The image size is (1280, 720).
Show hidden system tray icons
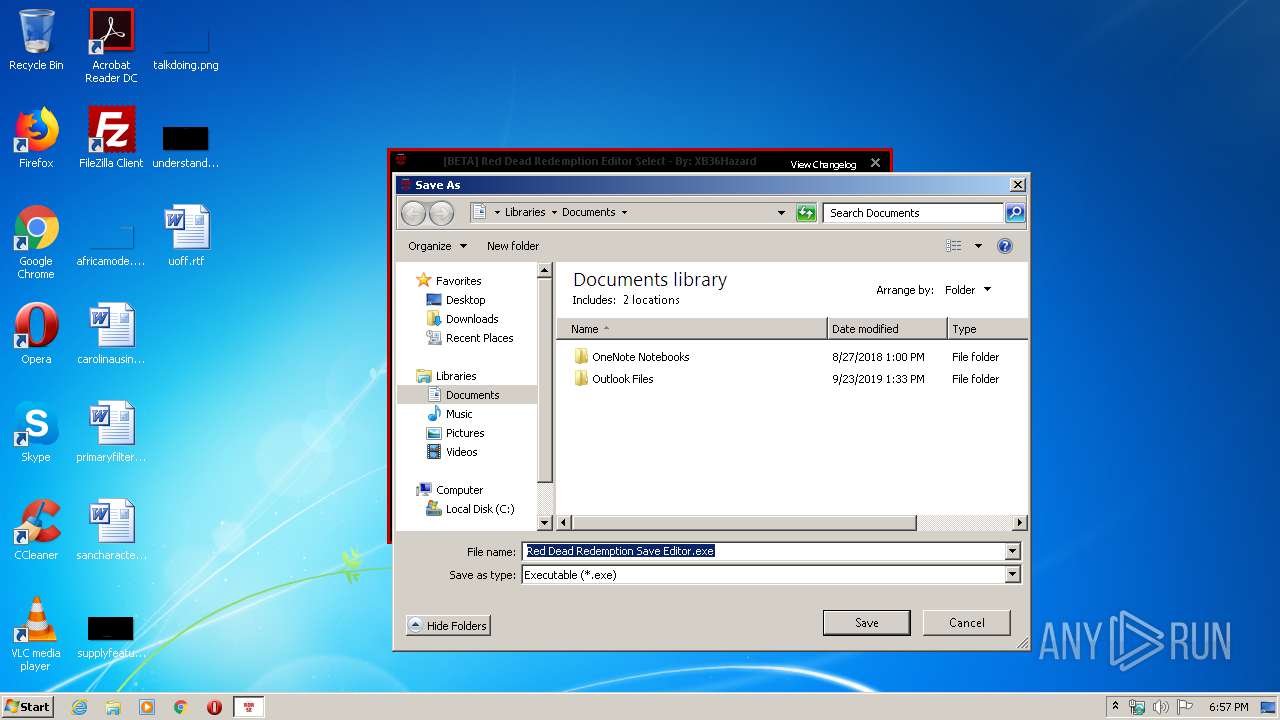click(1115, 707)
